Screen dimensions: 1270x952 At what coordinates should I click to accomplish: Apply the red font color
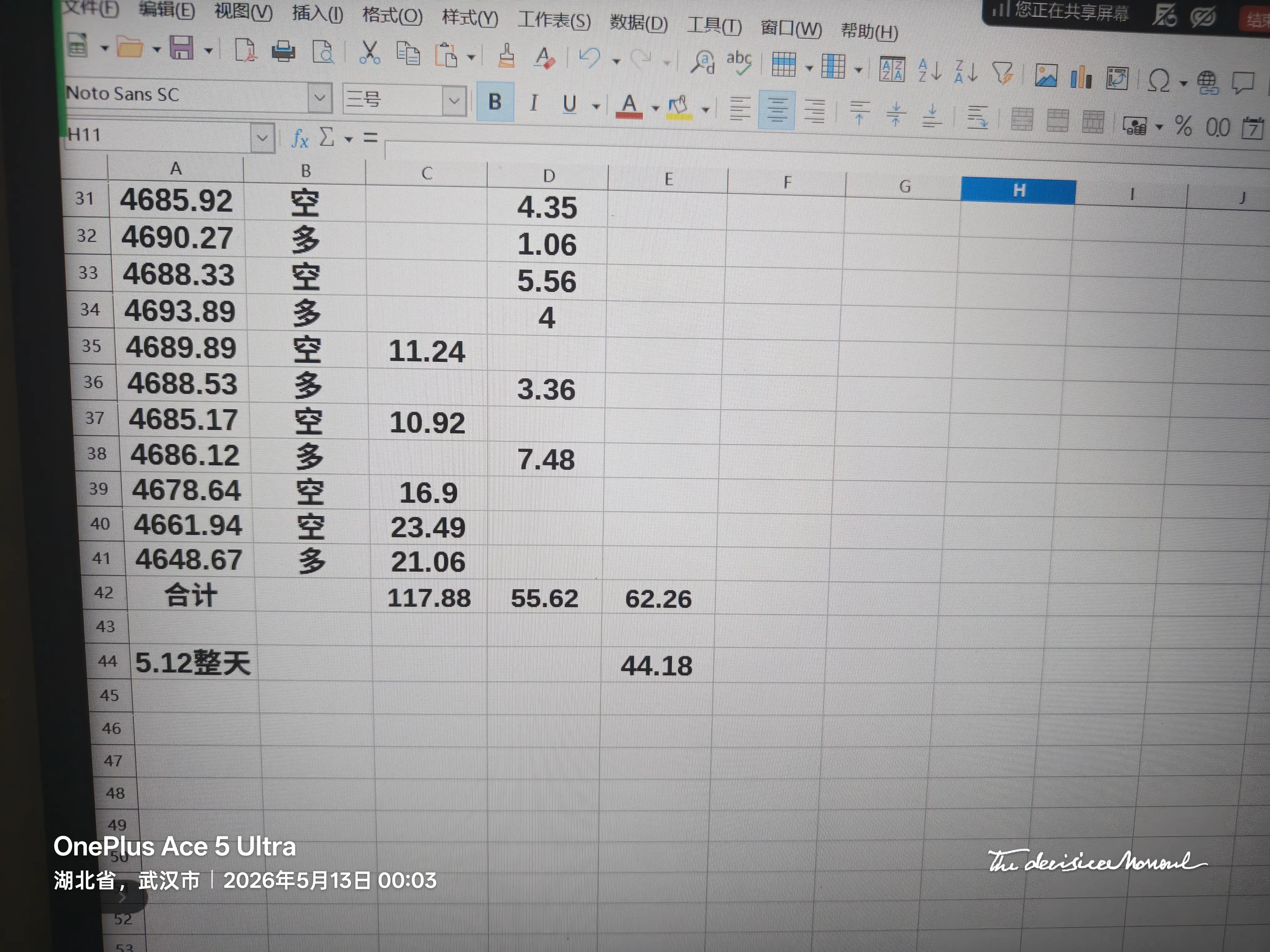click(629, 106)
